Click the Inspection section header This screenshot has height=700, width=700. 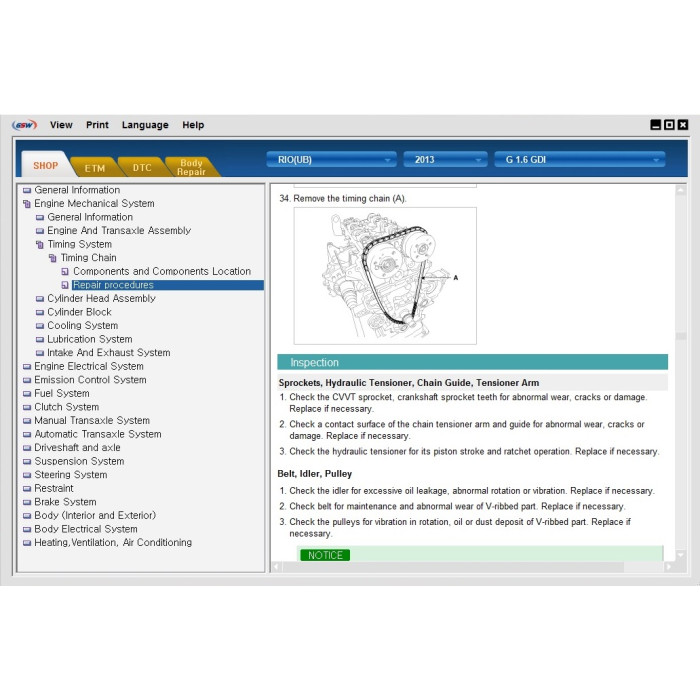pos(472,362)
